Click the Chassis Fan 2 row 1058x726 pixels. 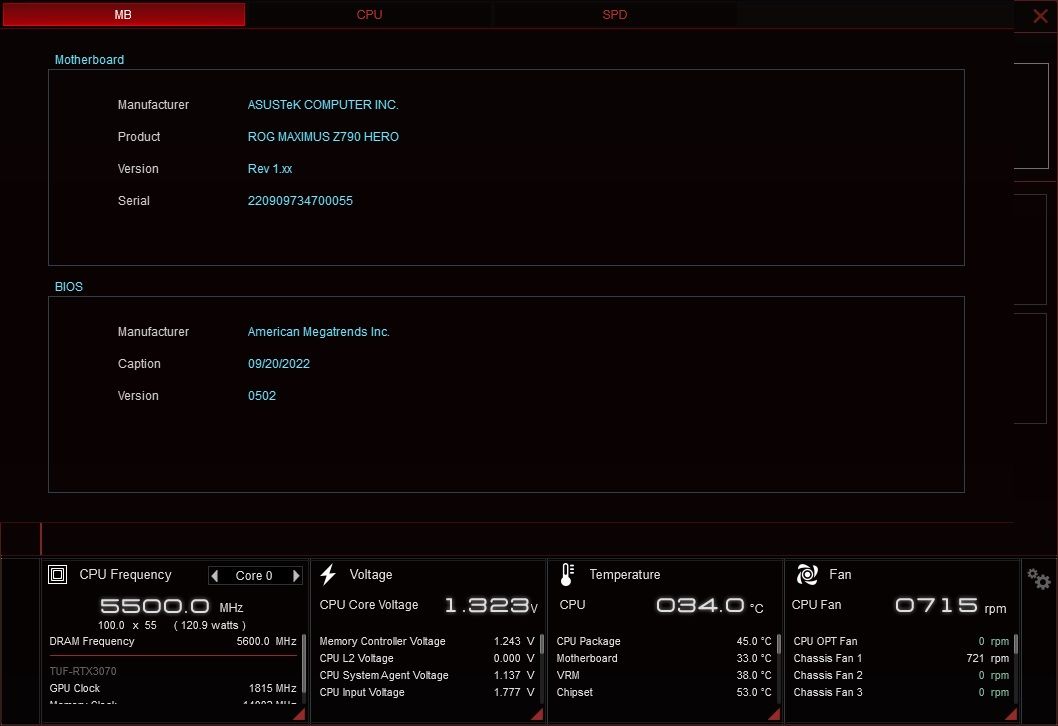coord(901,675)
